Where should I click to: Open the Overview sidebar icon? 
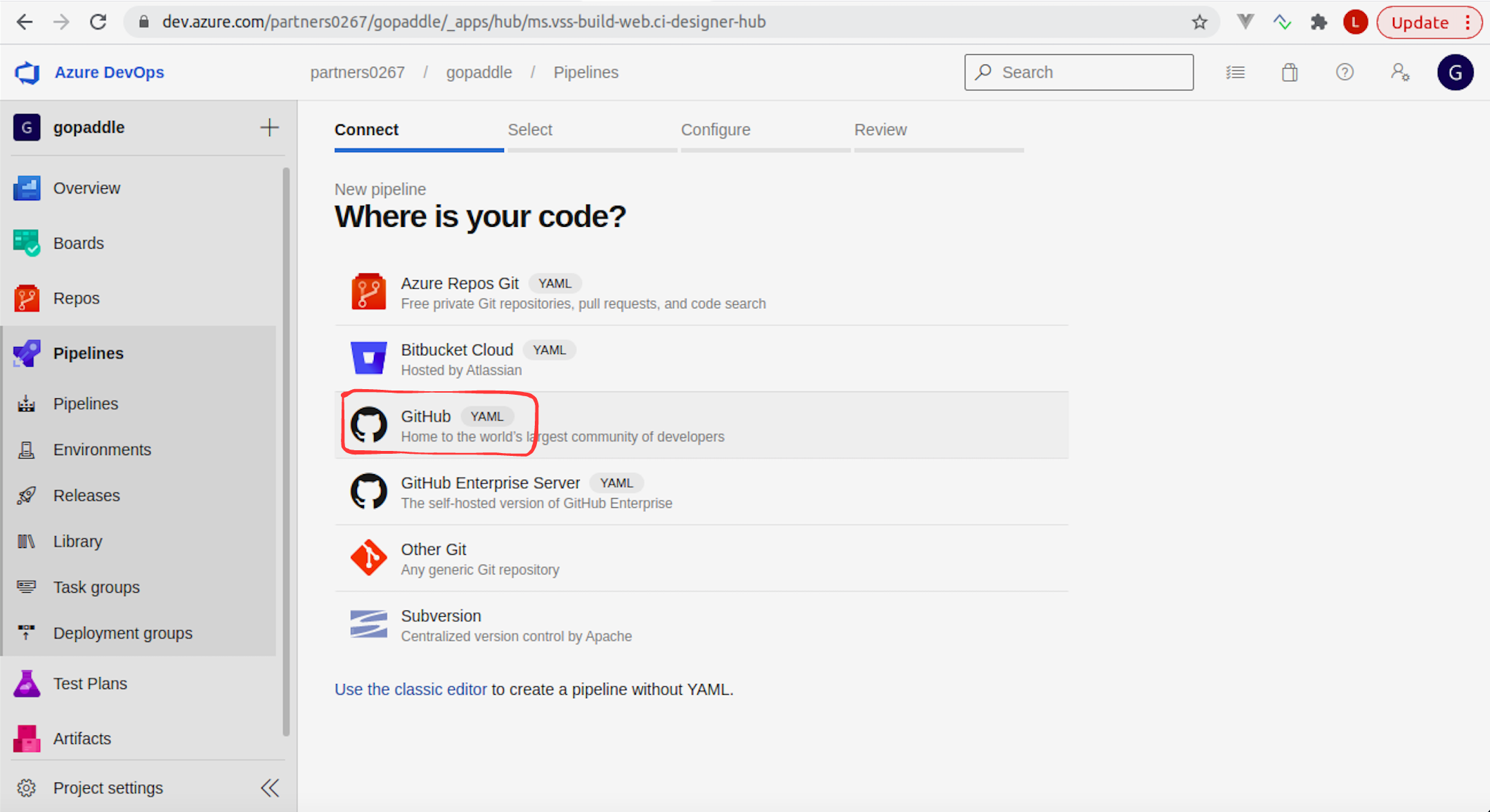click(27, 188)
